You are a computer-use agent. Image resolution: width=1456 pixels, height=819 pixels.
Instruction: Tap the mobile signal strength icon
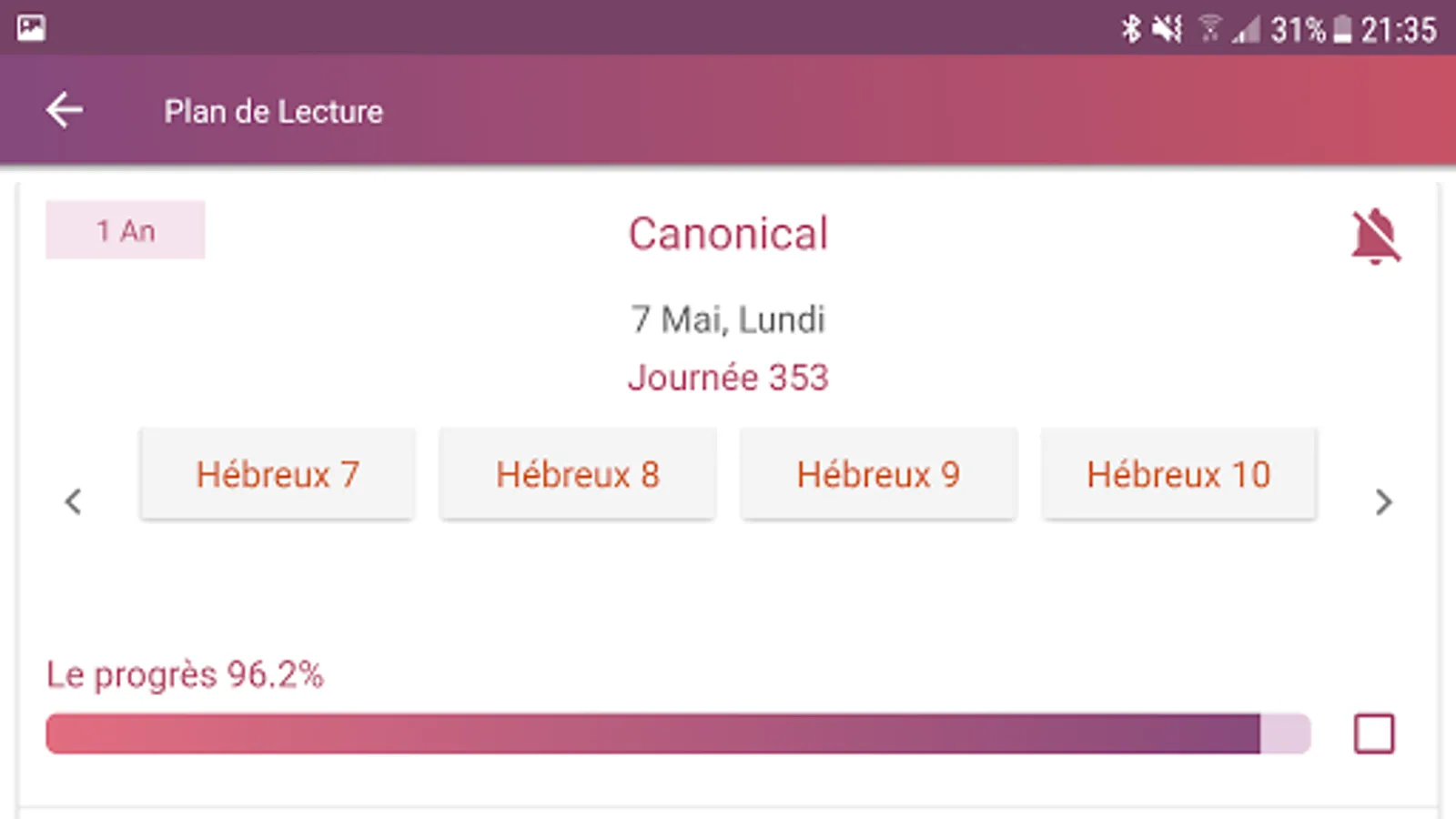click(1246, 30)
